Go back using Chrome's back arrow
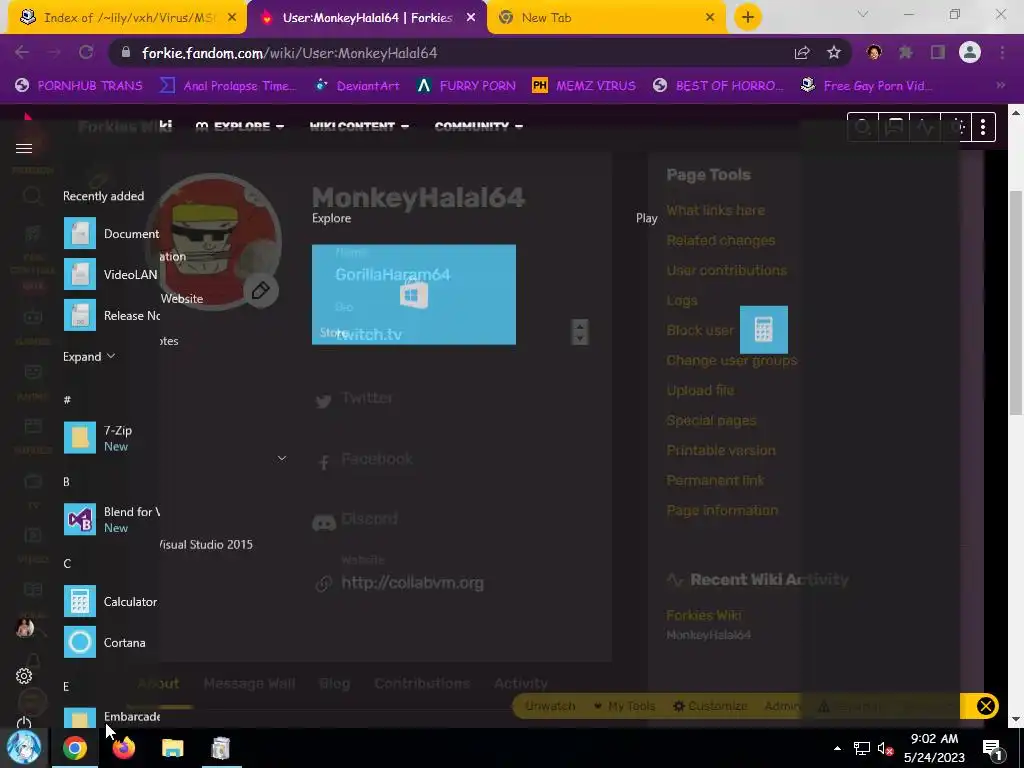This screenshot has width=1024, height=768. (22, 53)
